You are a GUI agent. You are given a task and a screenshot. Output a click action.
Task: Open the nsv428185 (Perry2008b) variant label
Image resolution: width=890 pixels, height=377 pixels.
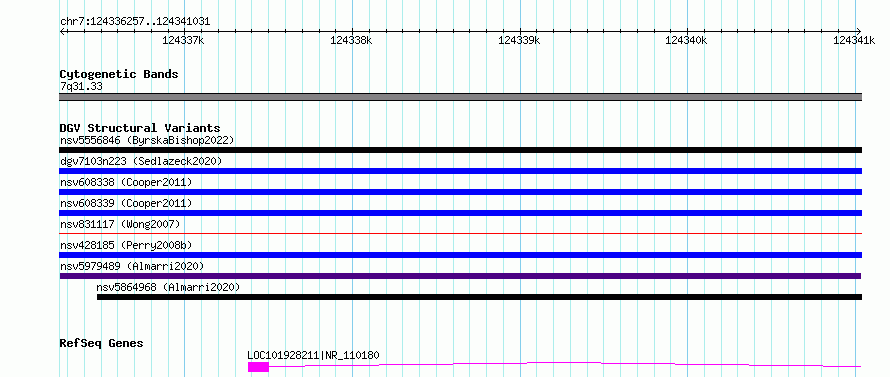pos(126,245)
